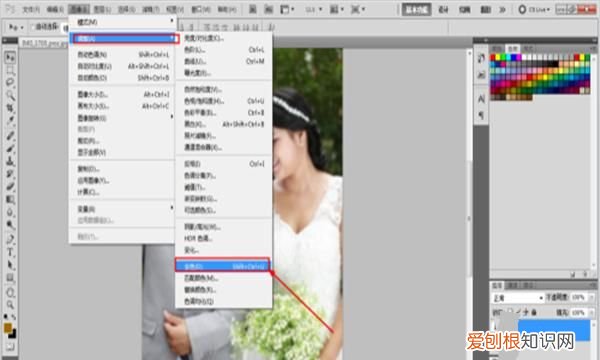Image resolution: width=600 pixels, height=360 pixels.
Task: Switch to the Channels (通道) tab
Action: 512,285
